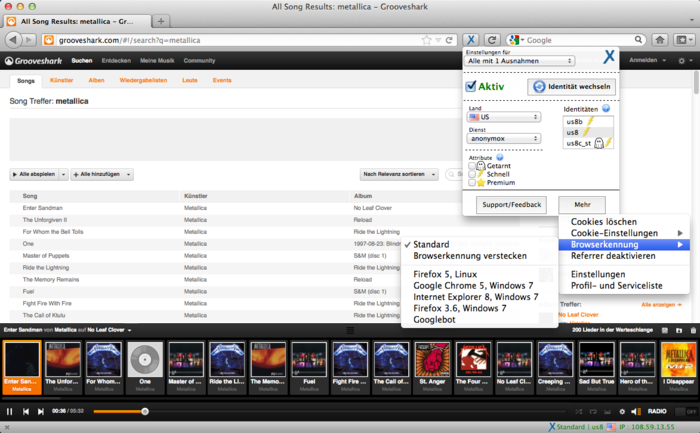700x433 pixels.
Task: Open the Wiedergabelisten tab
Action: coord(143,80)
